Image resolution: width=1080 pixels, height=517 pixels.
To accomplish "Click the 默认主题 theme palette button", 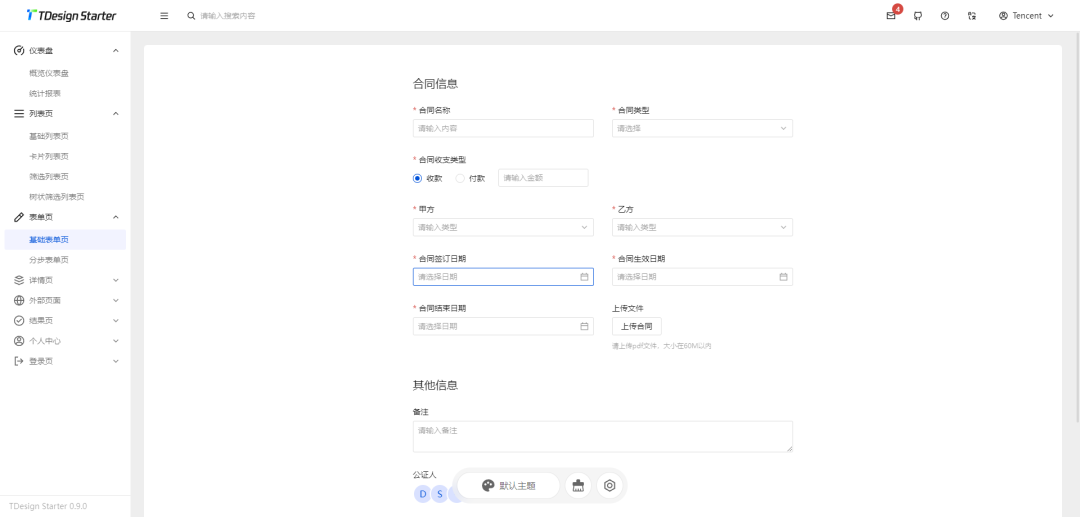I will point(508,485).
